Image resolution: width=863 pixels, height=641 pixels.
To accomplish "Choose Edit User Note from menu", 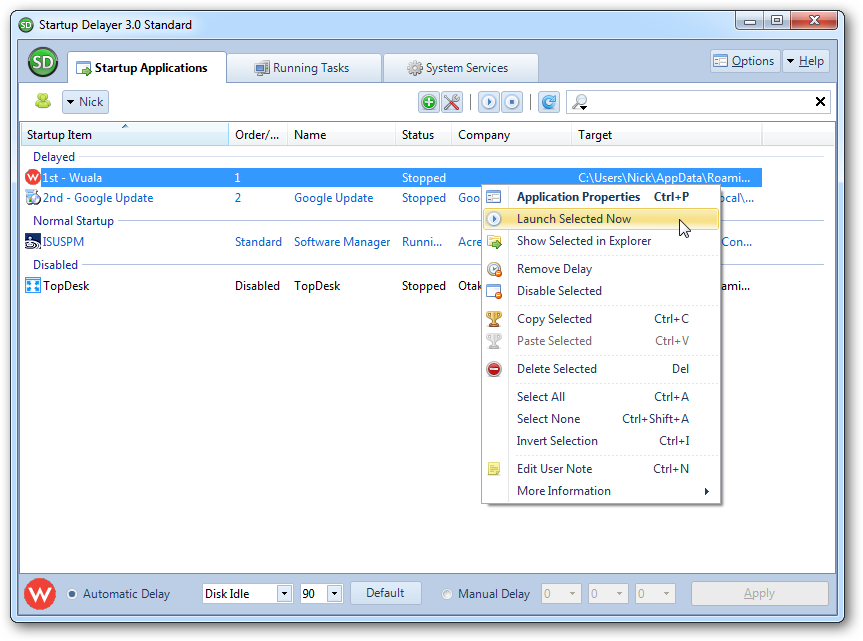I will pyautogui.click(x=601, y=469).
